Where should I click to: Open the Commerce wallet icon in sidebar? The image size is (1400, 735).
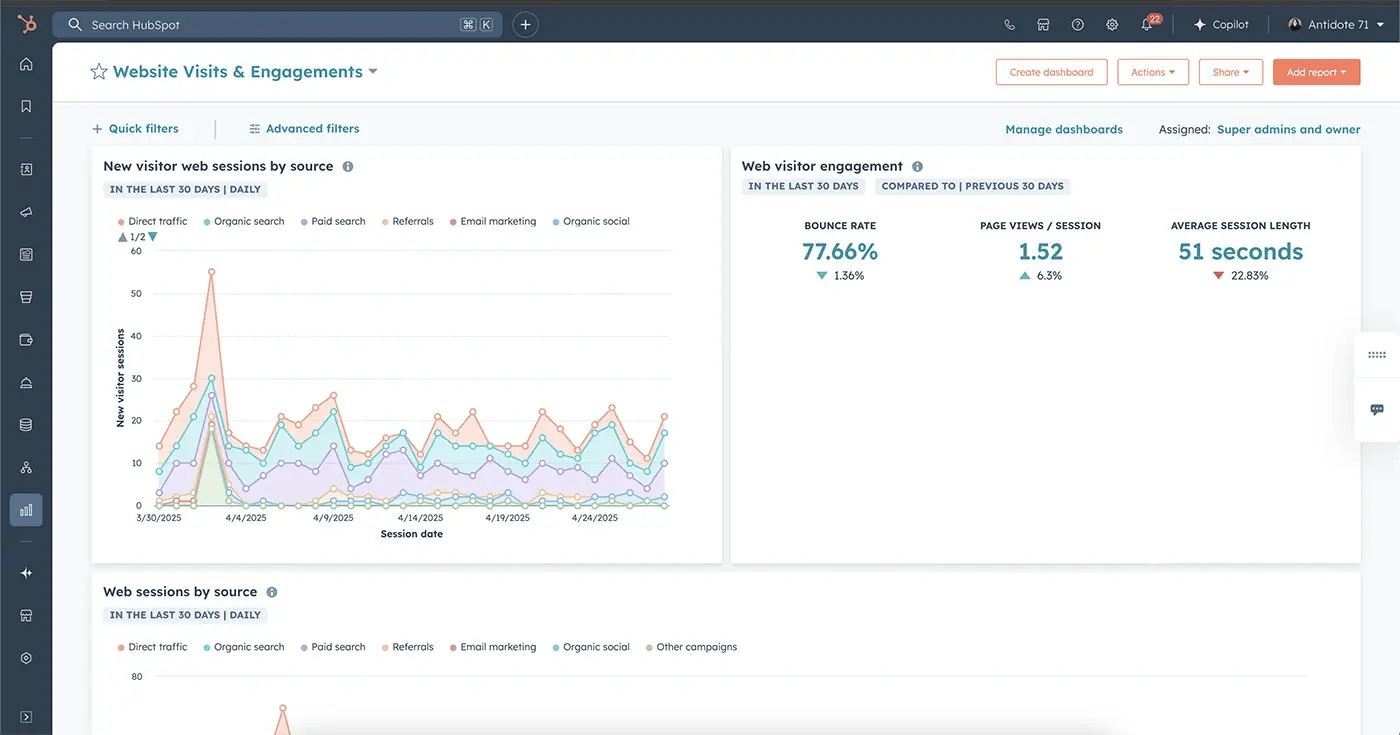click(x=26, y=340)
